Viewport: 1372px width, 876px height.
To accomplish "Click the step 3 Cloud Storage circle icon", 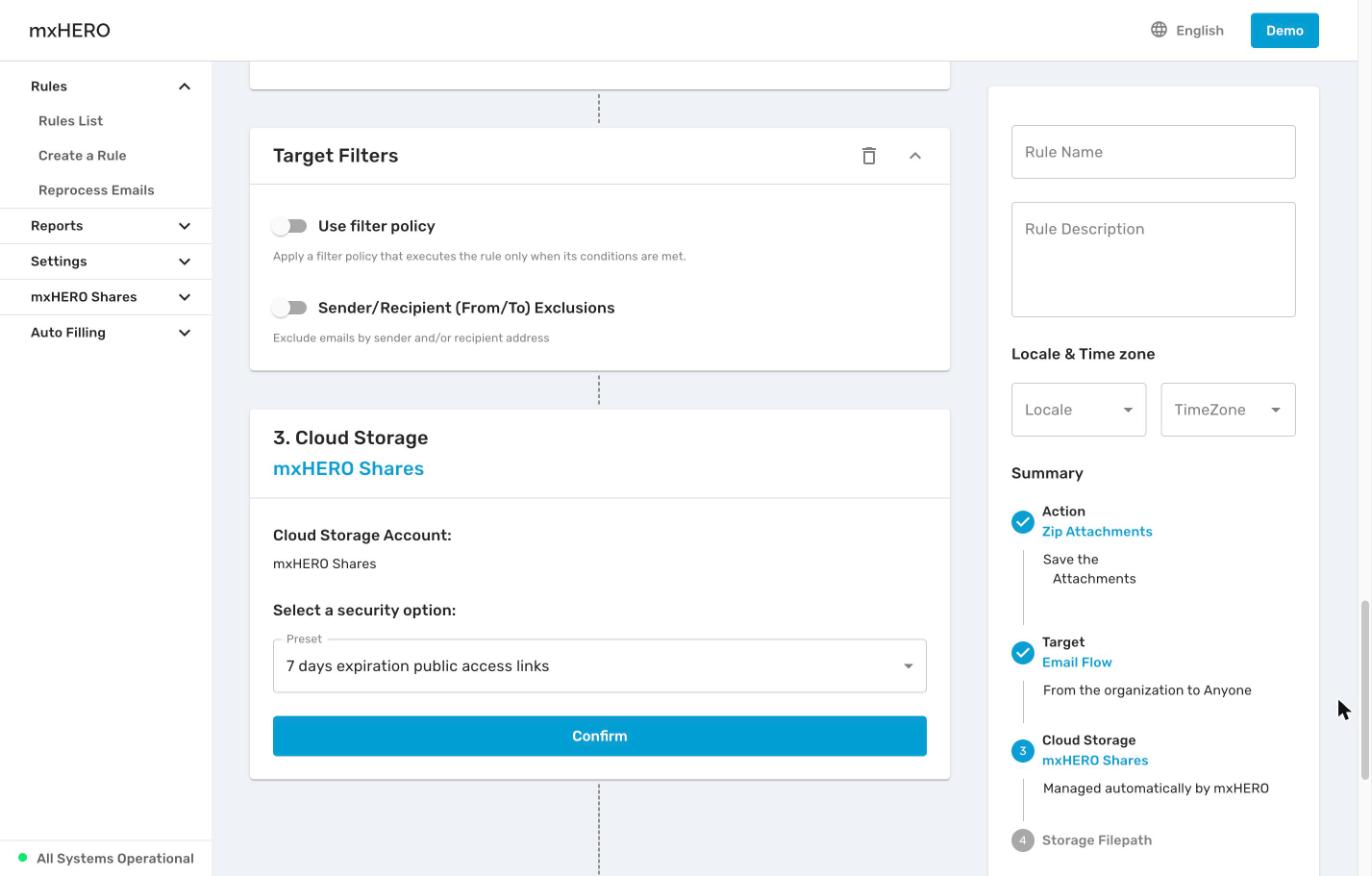I will tap(1022, 751).
